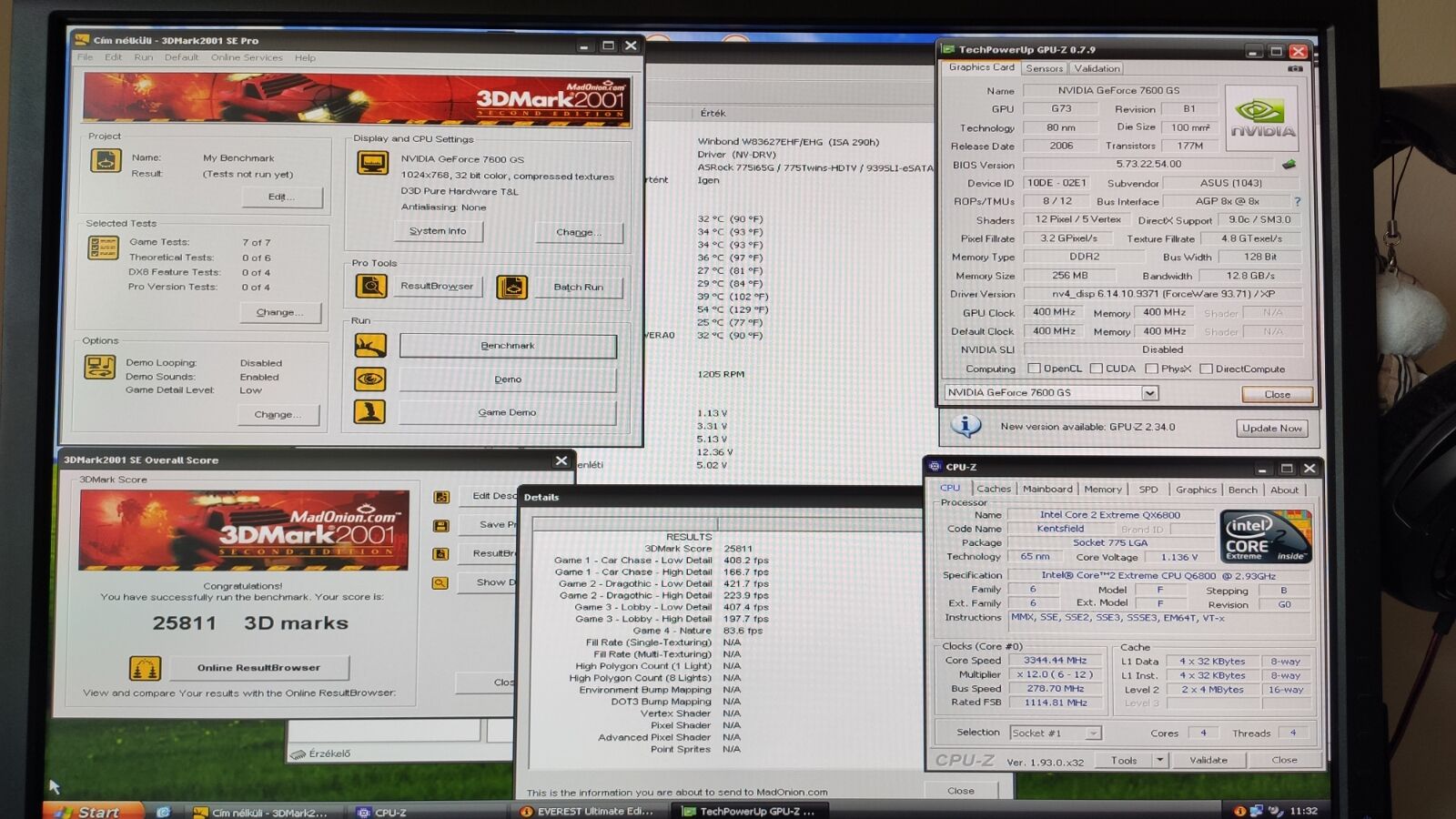The image size is (1456, 819).
Task: Click the Batch Run icon
Action: (512, 288)
